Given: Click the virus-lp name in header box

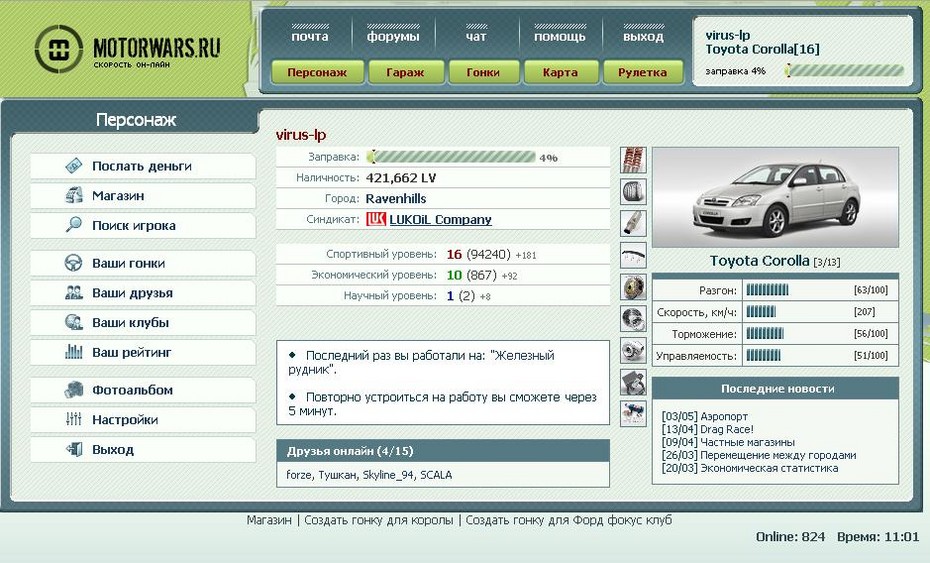Looking at the screenshot, I should click(728, 35).
